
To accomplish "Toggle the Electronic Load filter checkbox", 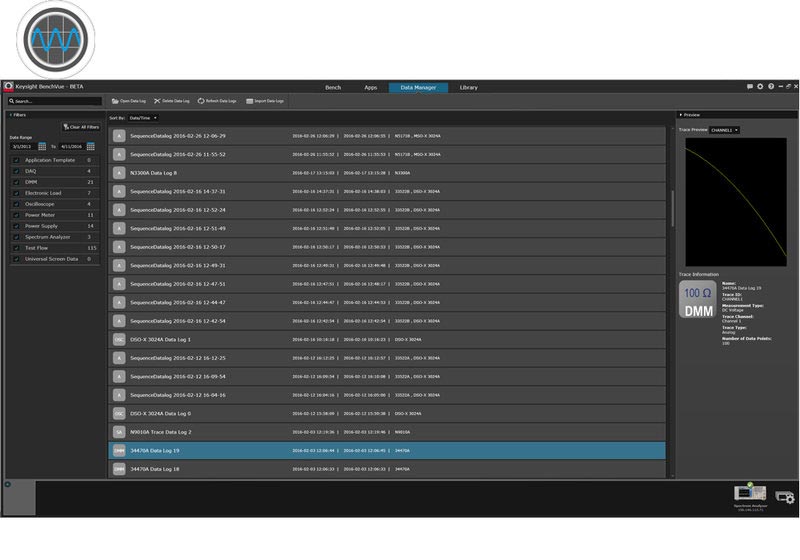I will [16, 193].
